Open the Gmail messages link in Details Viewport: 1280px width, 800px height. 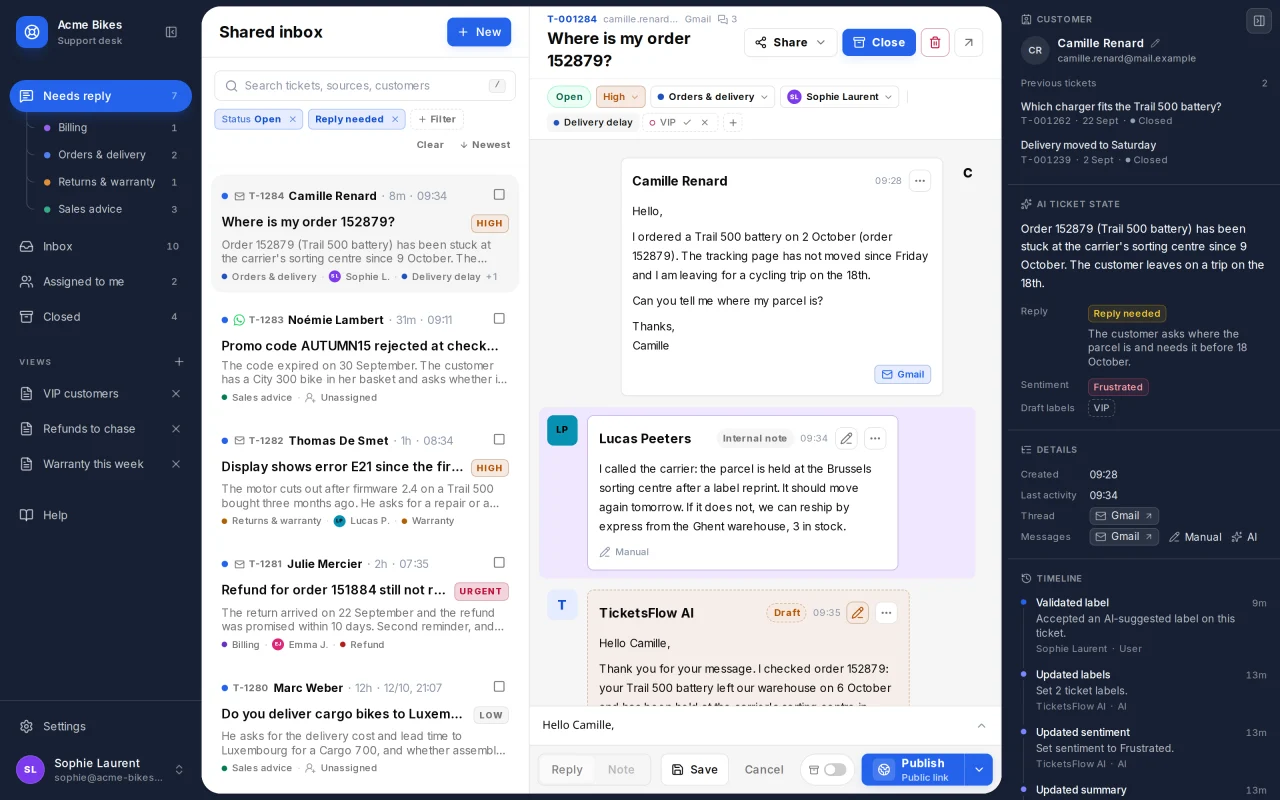[1124, 537]
